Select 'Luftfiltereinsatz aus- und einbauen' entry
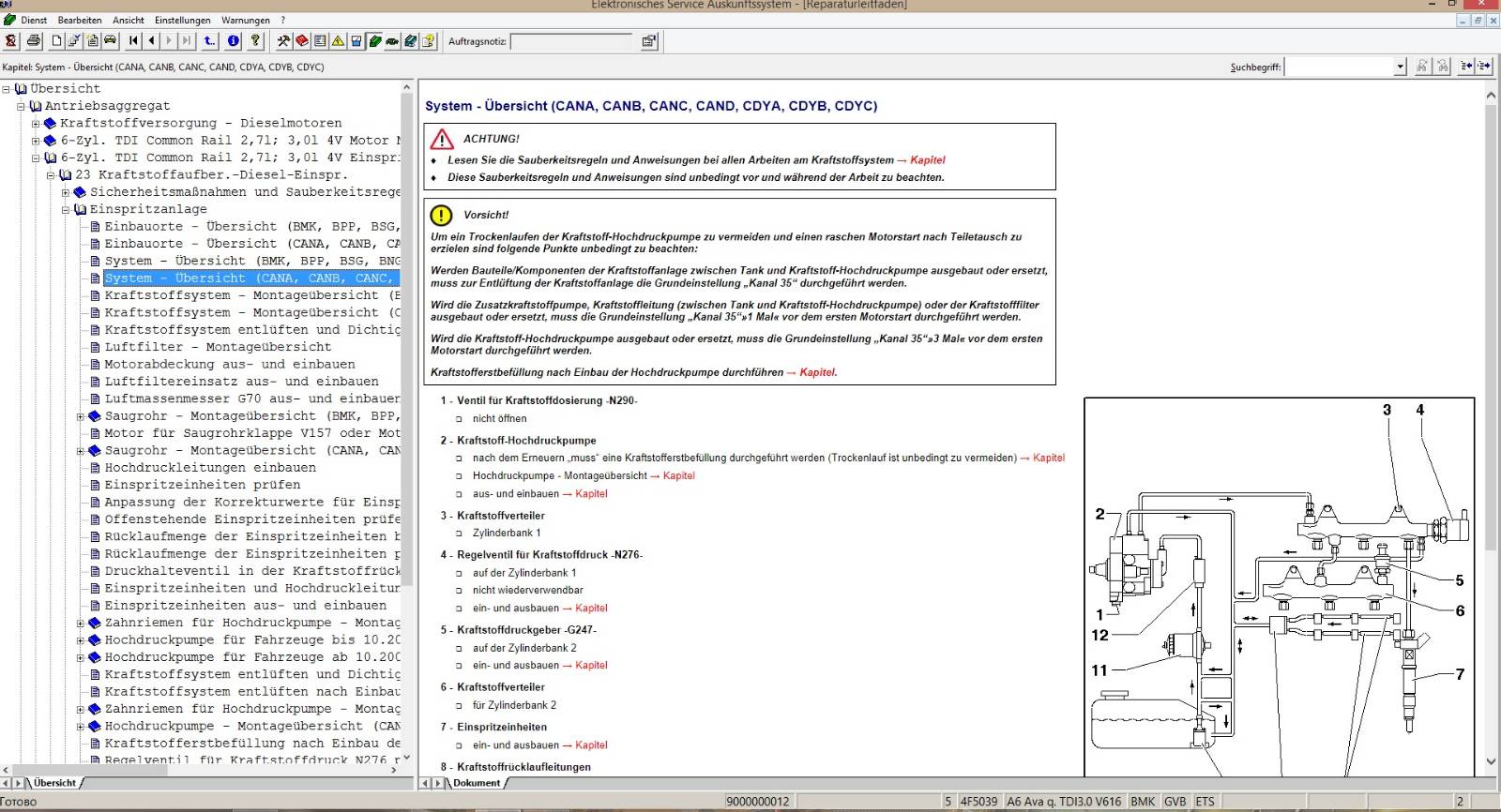Viewport: 1501px width, 812px height. (242, 382)
